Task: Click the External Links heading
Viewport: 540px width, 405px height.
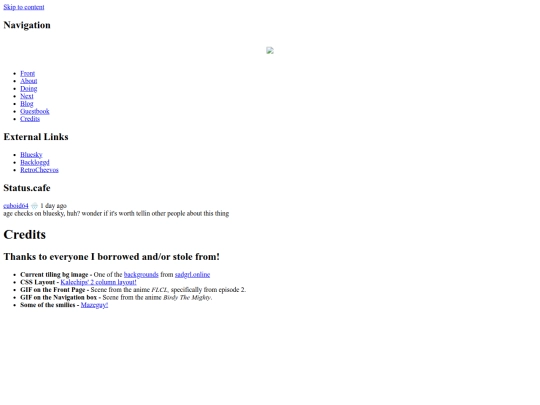Action: [36, 137]
